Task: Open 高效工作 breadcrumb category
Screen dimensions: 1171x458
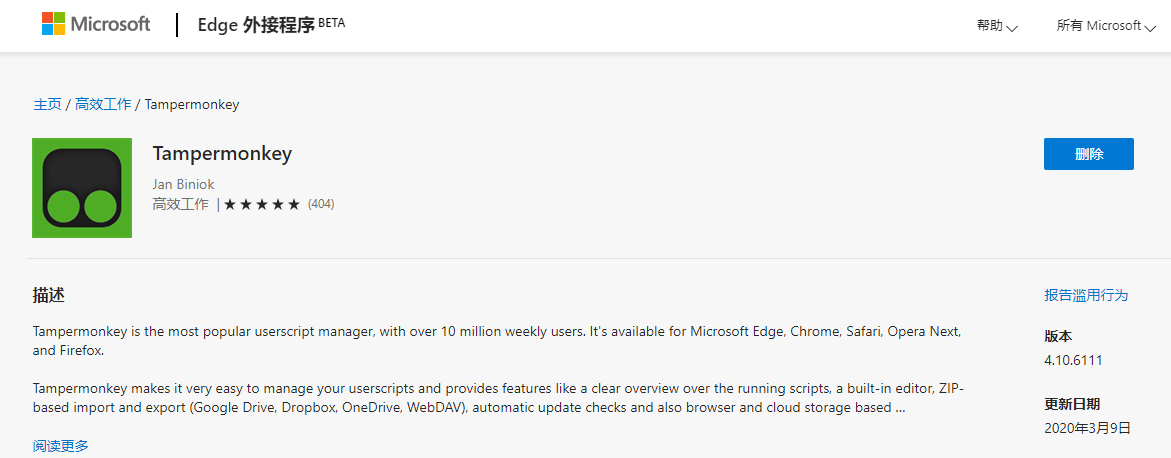Action: click(103, 104)
